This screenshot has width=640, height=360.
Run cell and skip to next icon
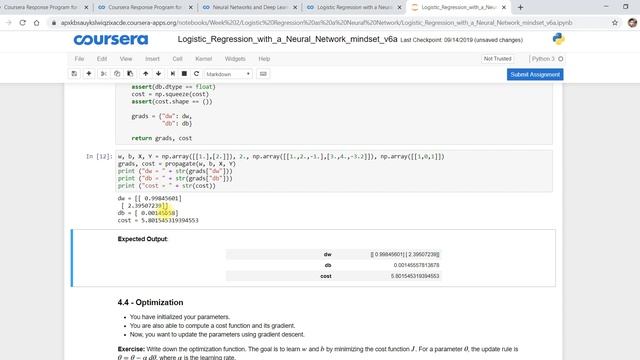click(173, 74)
